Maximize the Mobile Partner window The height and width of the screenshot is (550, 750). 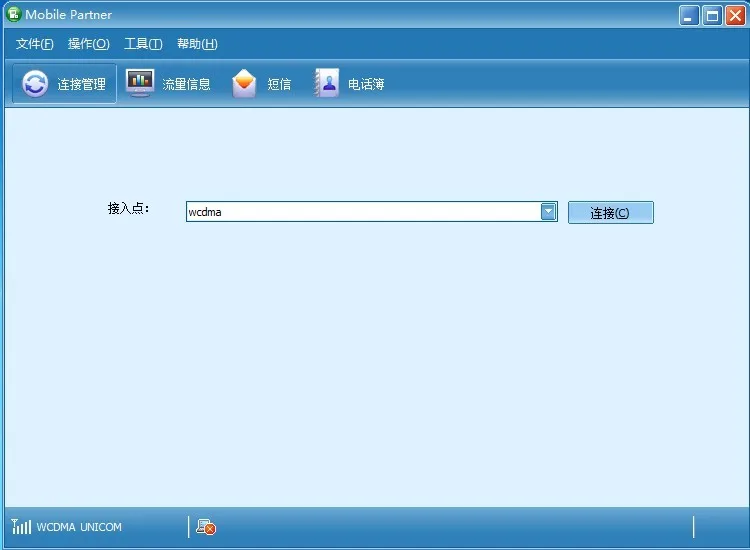[712, 15]
